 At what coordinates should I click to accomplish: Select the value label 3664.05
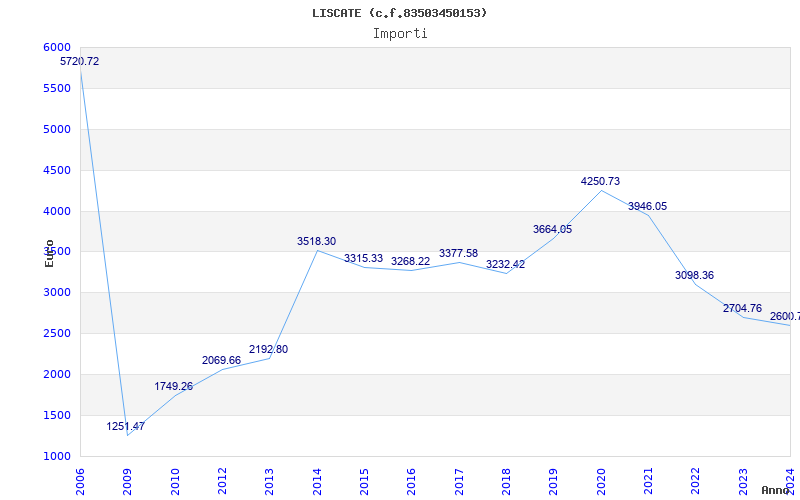point(553,230)
